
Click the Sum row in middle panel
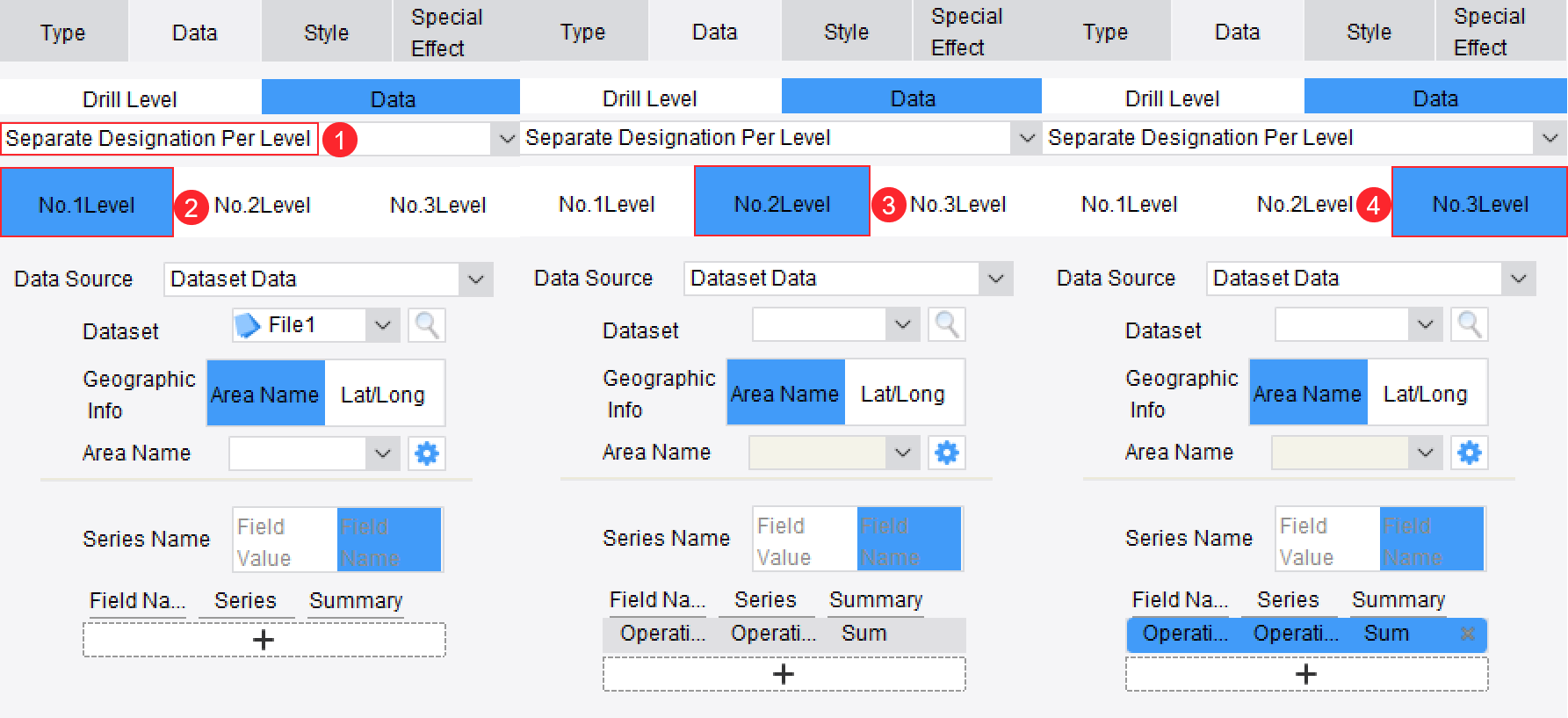[784, 634]
